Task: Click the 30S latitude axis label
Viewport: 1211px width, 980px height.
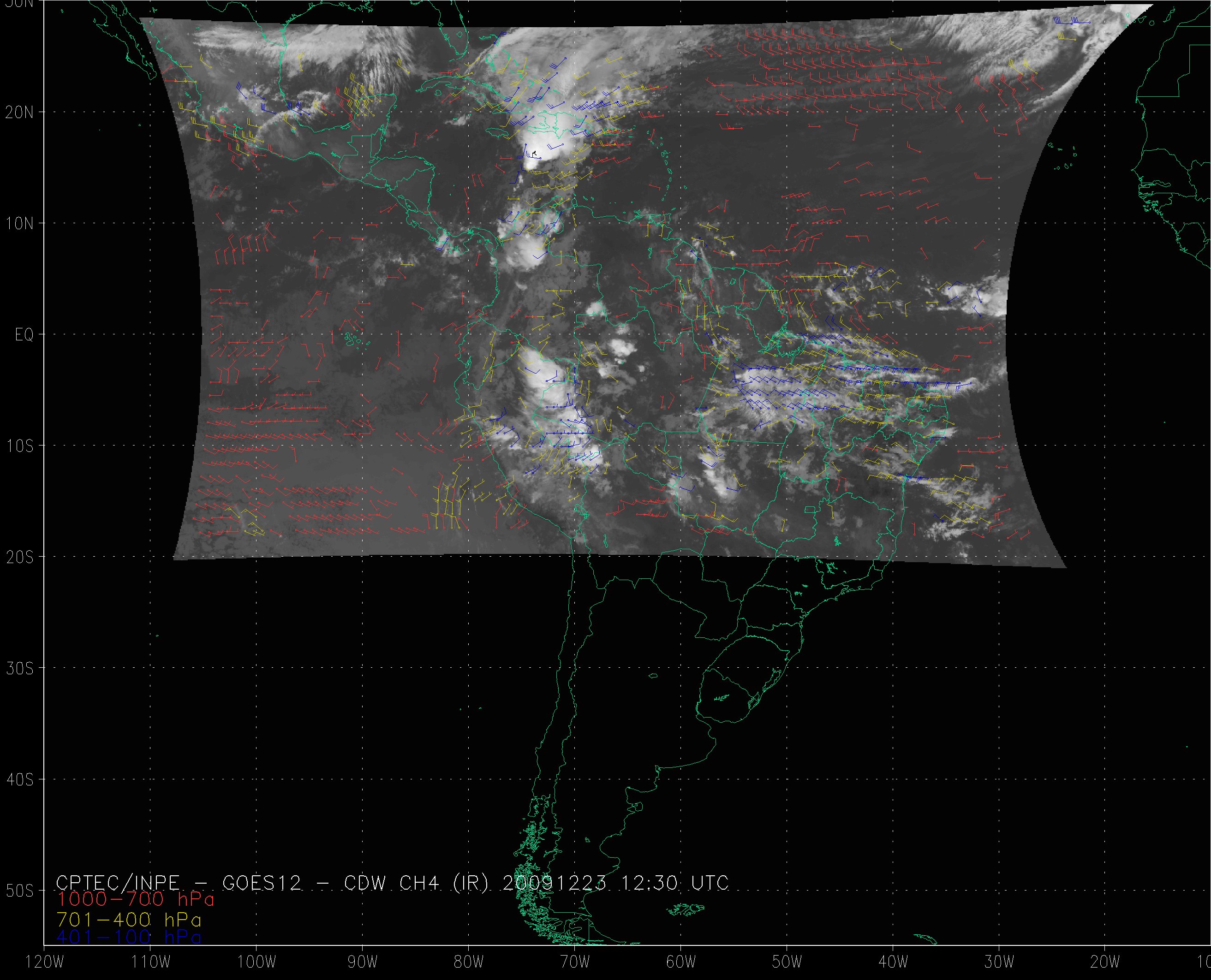Action: click(x=20, y=668)
